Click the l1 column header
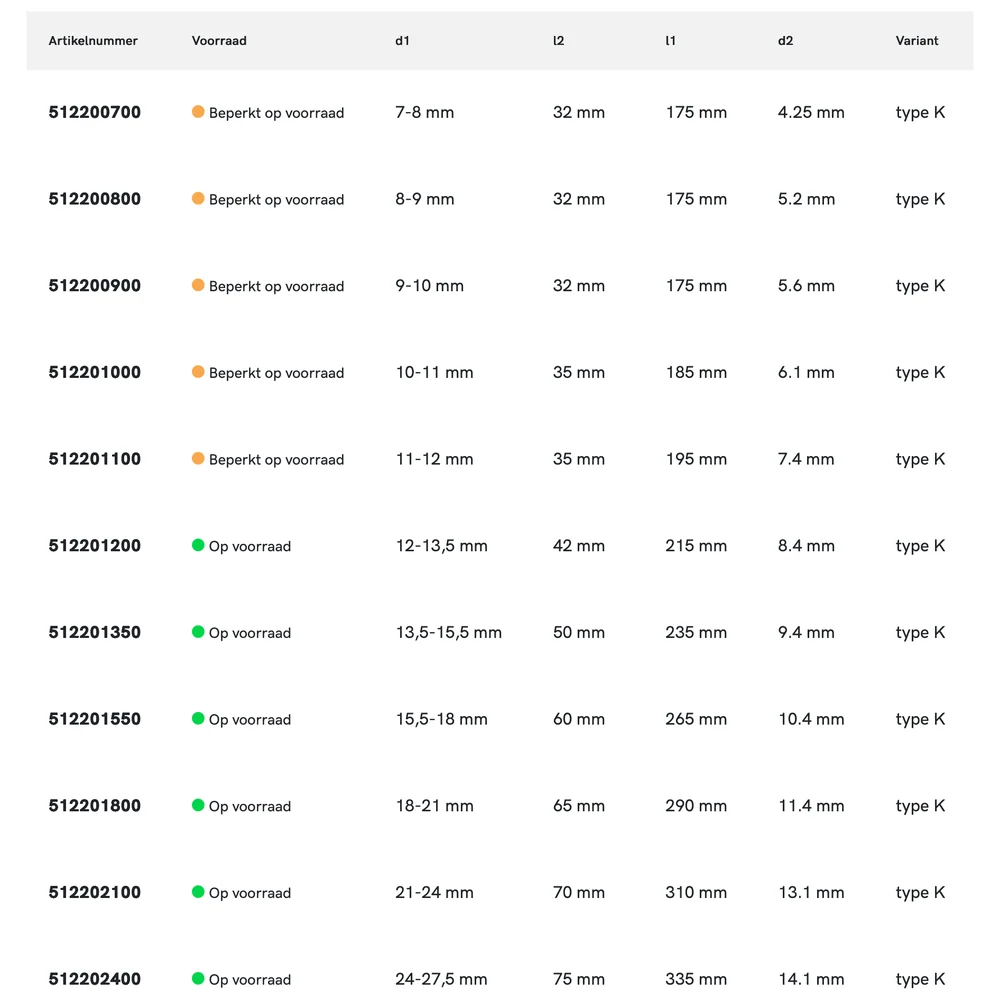 [670, 41]
